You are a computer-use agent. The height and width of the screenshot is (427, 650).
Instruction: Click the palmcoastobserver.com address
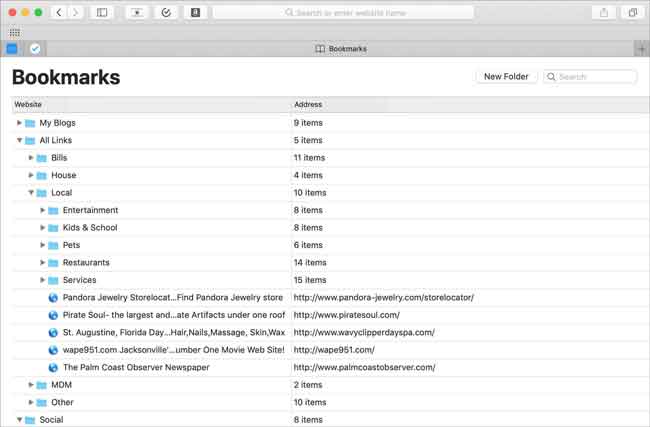[x=364, y=367]
